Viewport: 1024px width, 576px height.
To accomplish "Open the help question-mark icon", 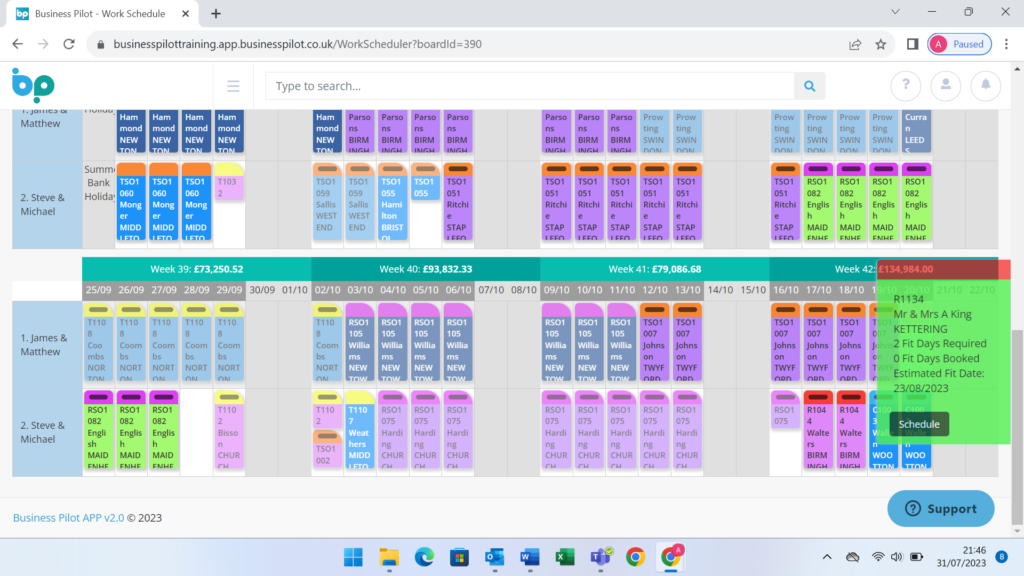I will click(905, 86).
